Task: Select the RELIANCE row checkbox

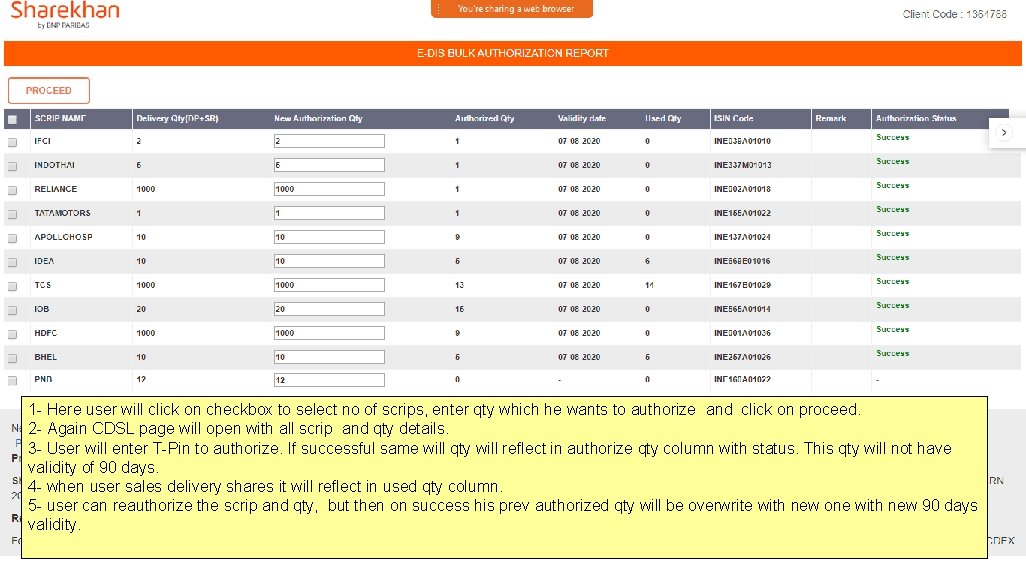Action: [12, 190]
